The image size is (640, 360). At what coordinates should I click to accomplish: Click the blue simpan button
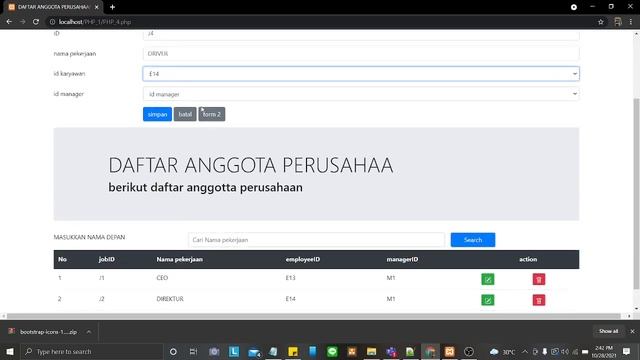[x=157, y=114]
